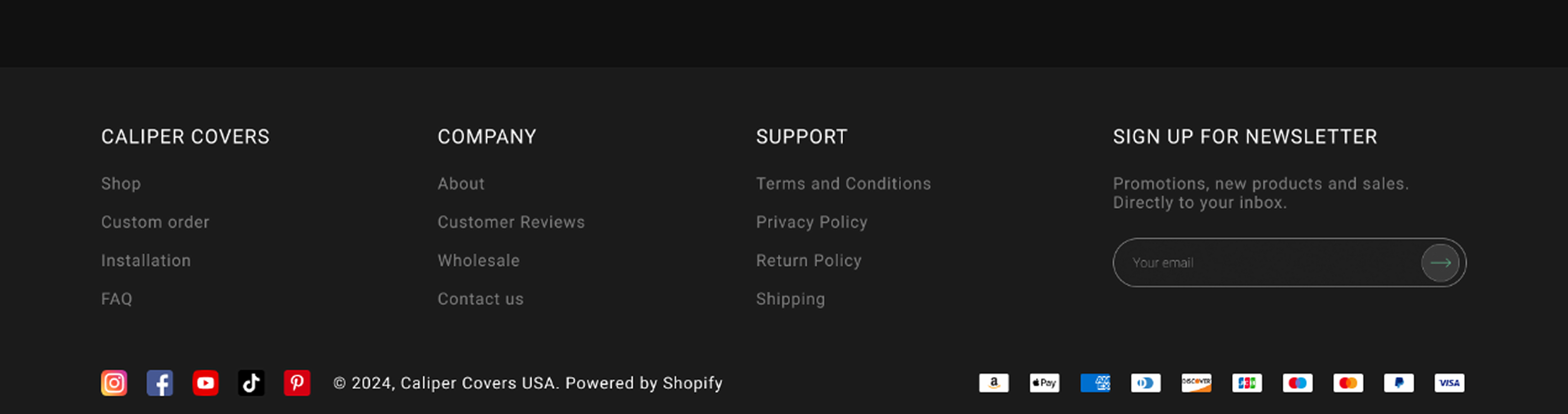Focus the Your email input field
Screen dimensions: 1568x414
[x=1269, y=262]
